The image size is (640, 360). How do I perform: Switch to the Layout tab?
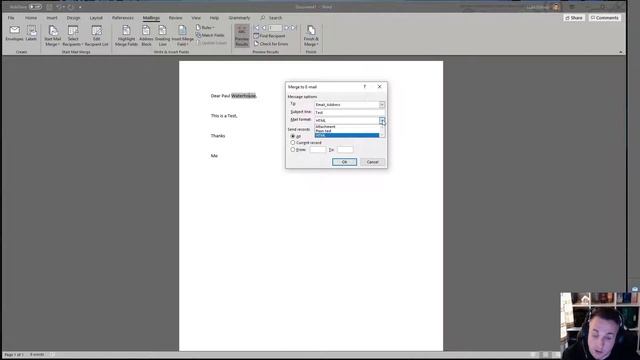tap(96, 18)
